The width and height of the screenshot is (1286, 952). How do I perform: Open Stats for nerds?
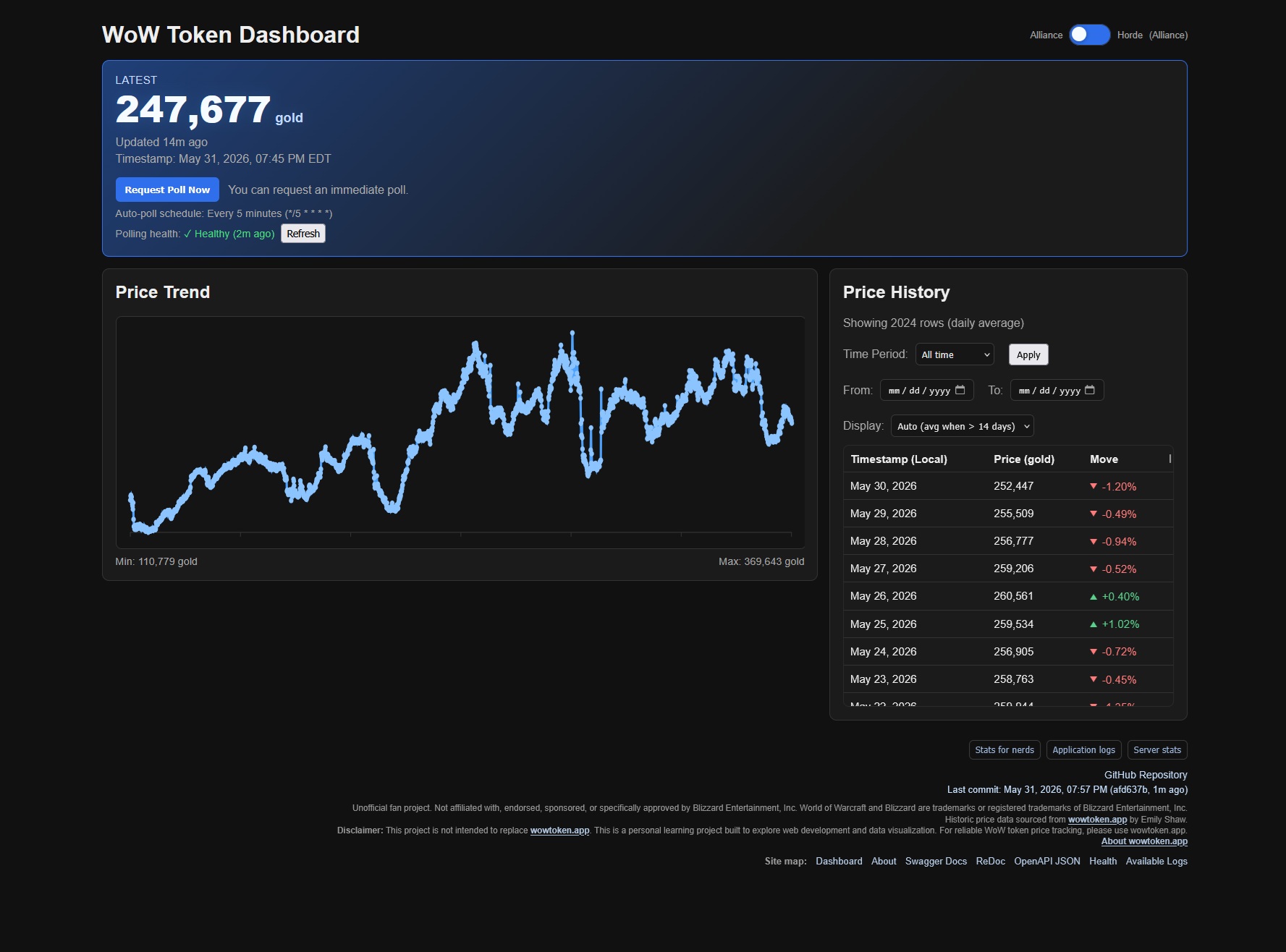[x=1004, y=750]
